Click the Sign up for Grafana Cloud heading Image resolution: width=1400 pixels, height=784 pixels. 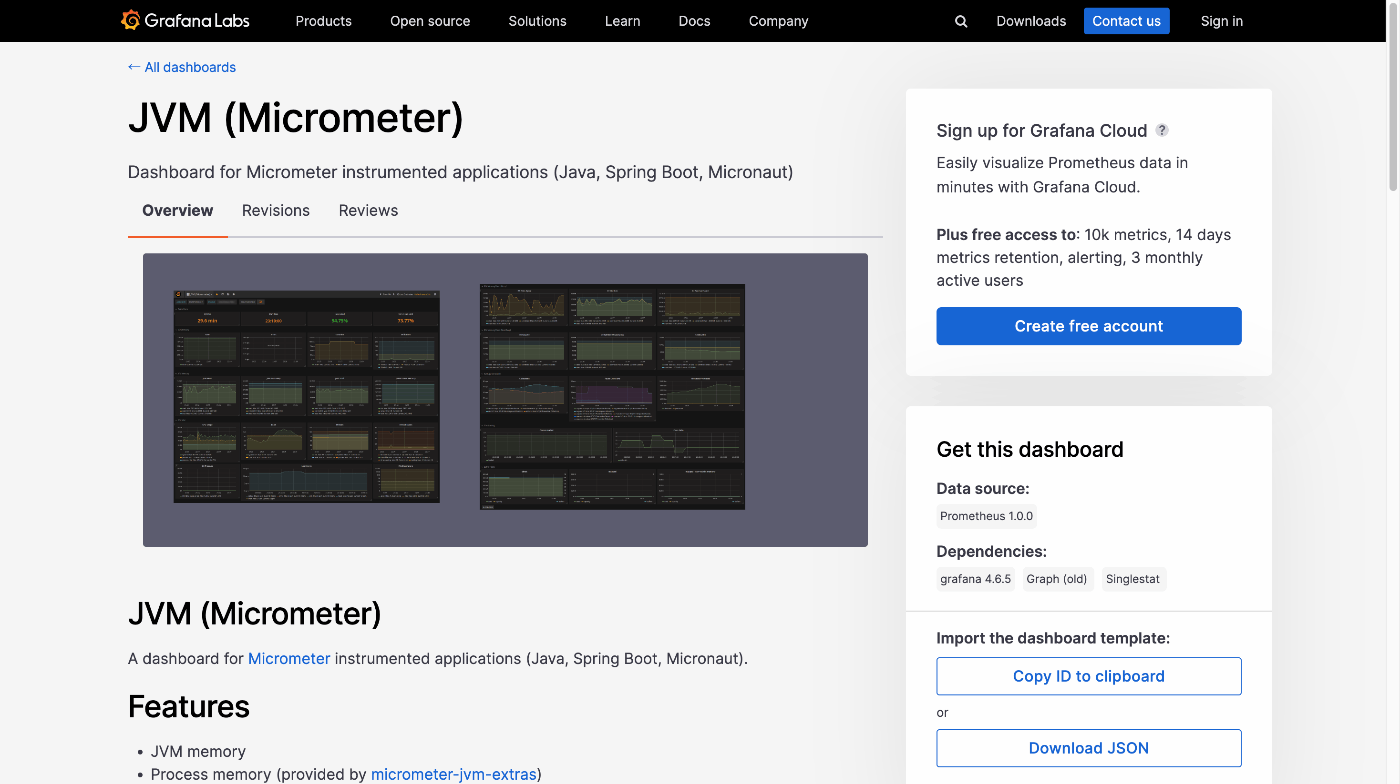(x=1042, y=131)
